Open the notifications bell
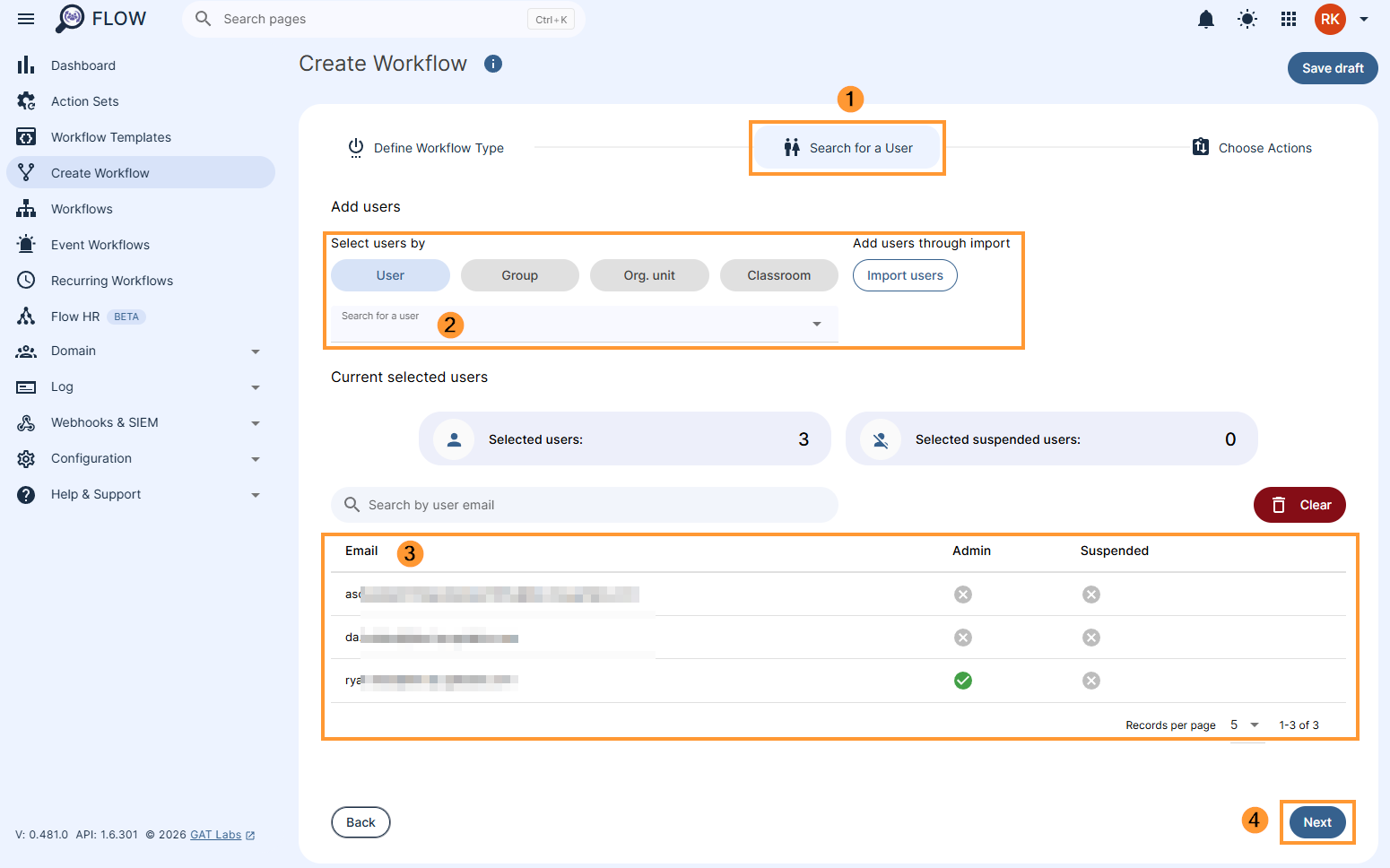The width and height of the screenshot is (1390, 868). [x=1206, y=19]
